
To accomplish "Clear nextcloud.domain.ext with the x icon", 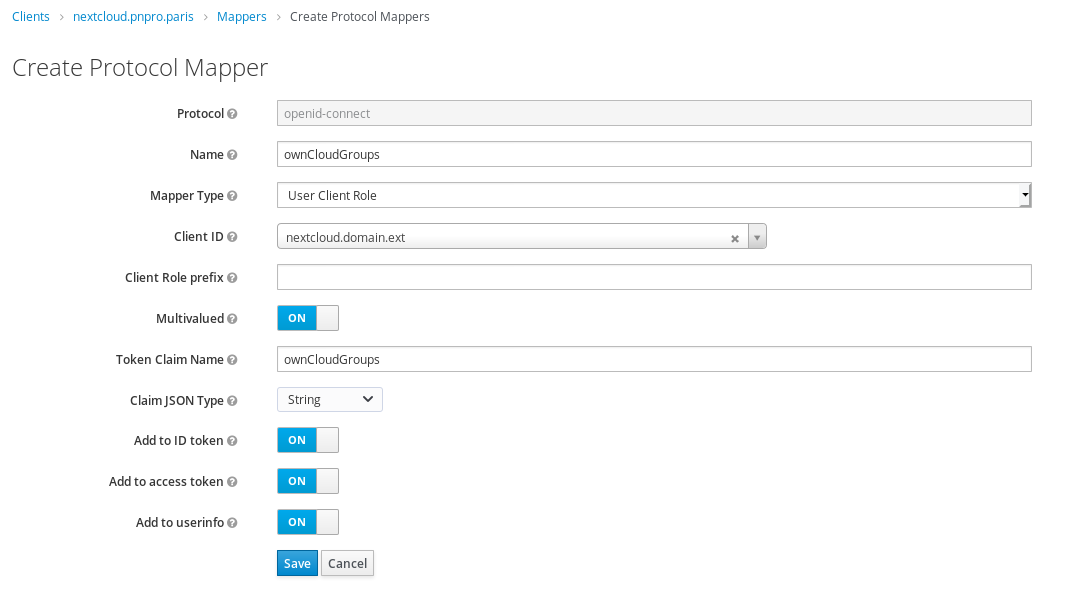I will coord(735,237).
